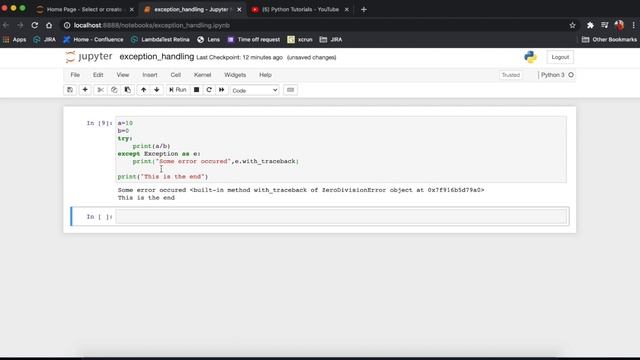Move selected cell up arrow
The height and width of the screenshot is (360, 640).
click(144, 90)
